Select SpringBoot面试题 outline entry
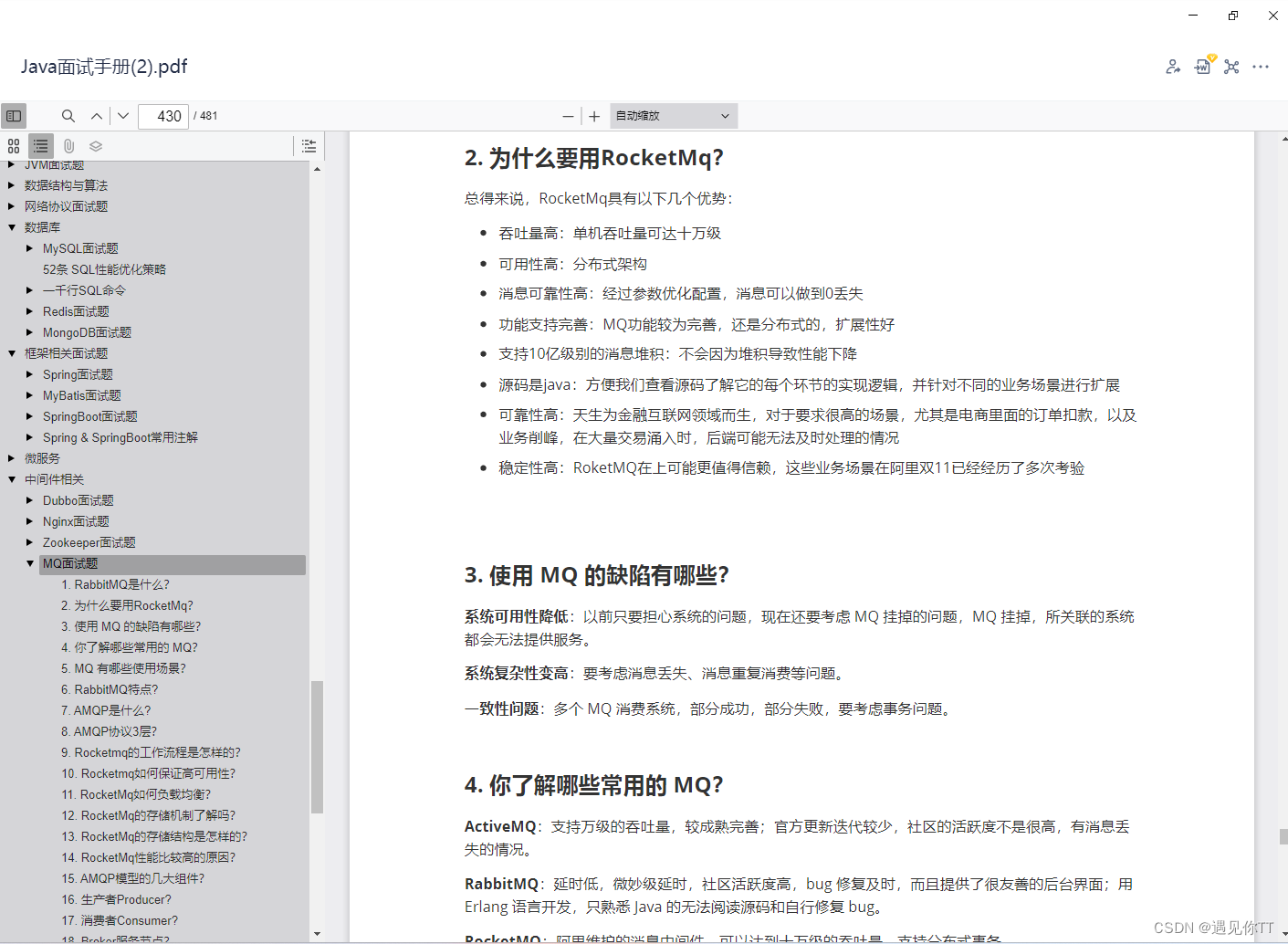 pos(89,416)
